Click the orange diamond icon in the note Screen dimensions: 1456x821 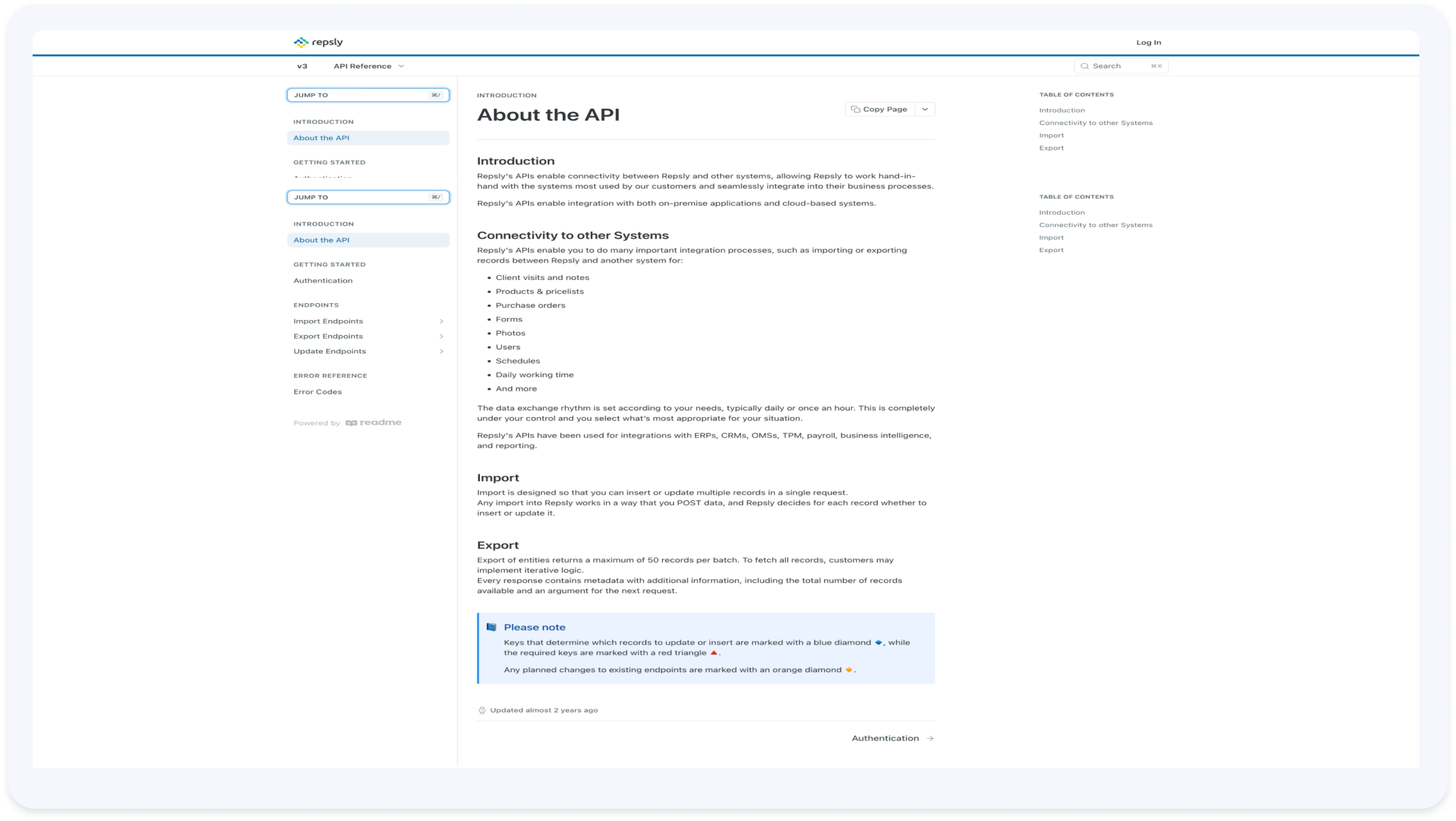click(848, 669)
